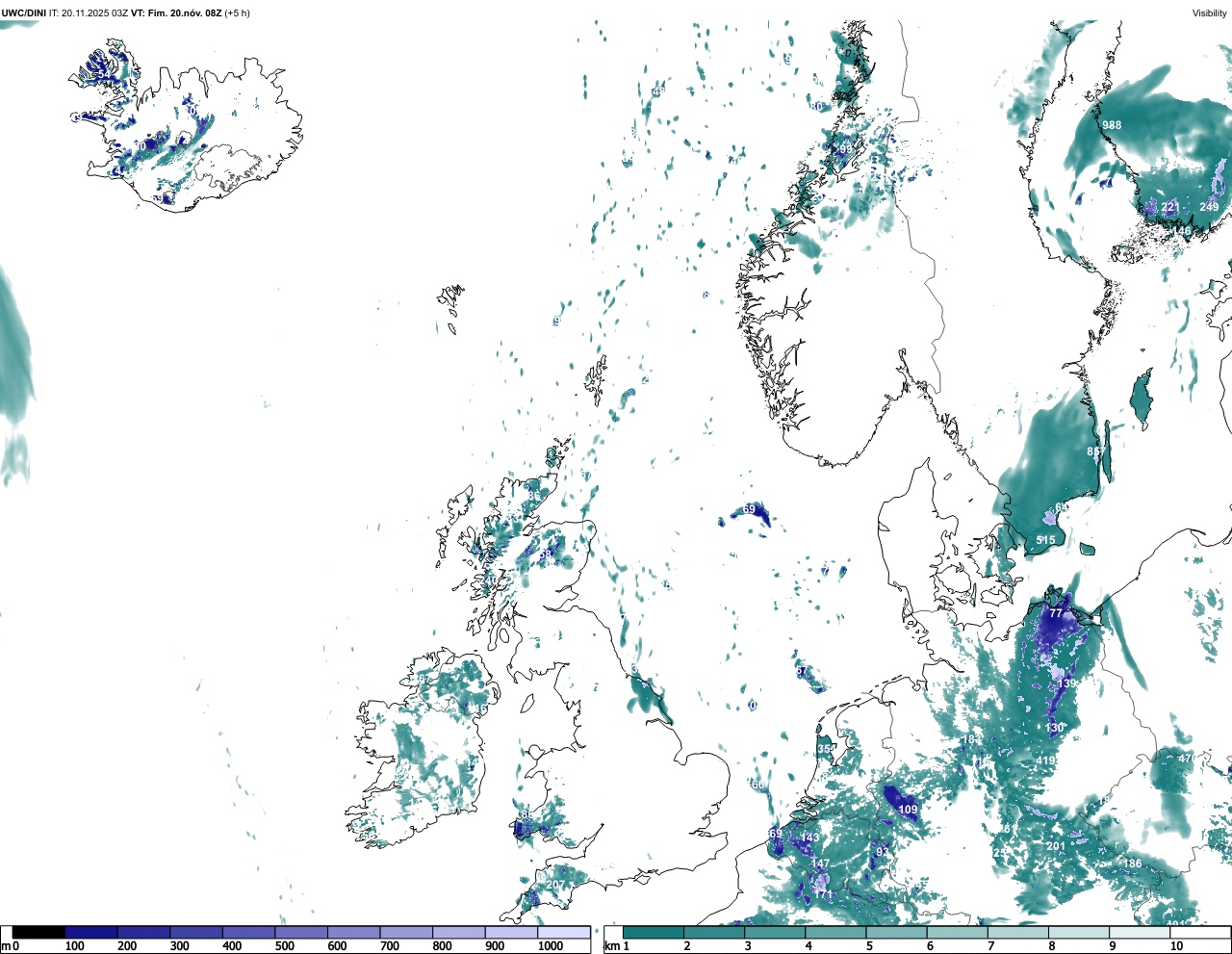
Task: Select the 4–5 km legend color swatch
Action: point(836,932)
